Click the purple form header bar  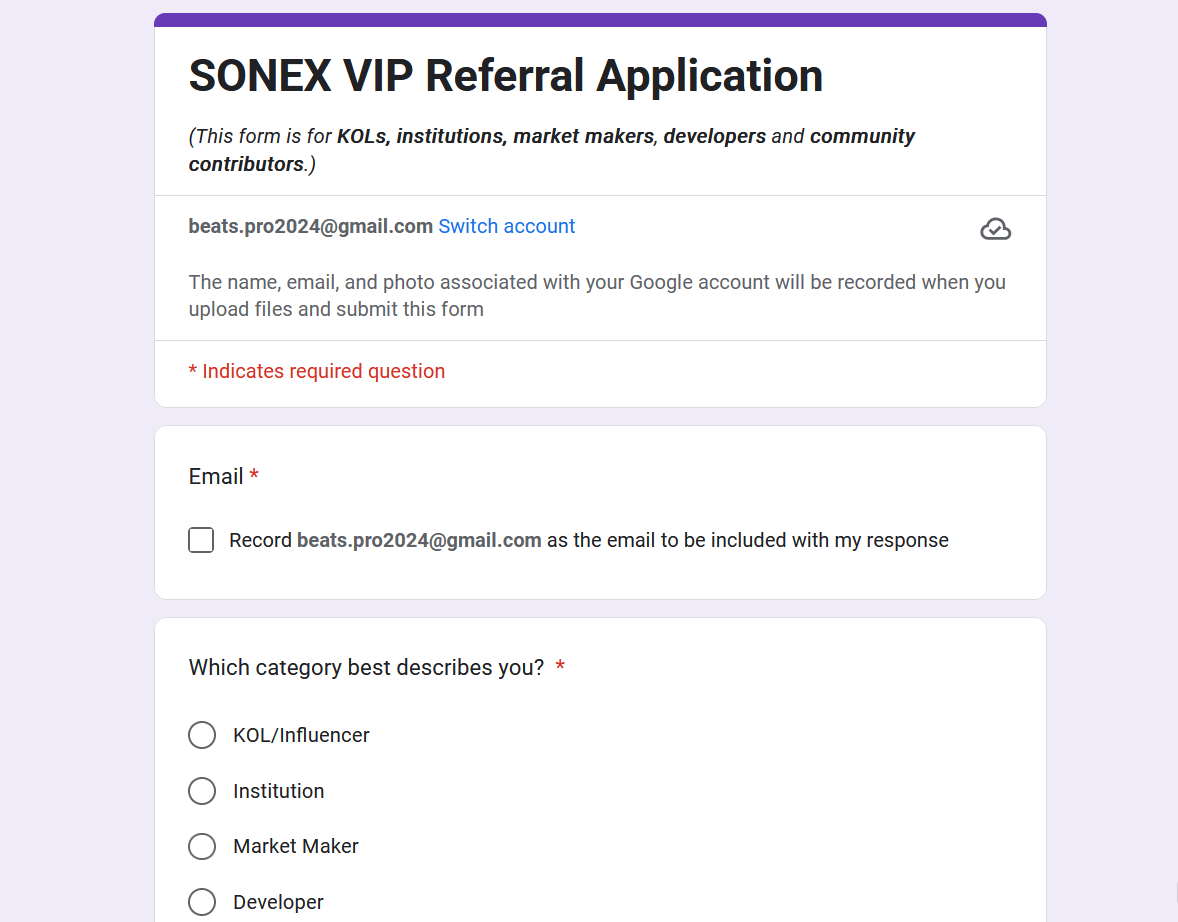600,20
